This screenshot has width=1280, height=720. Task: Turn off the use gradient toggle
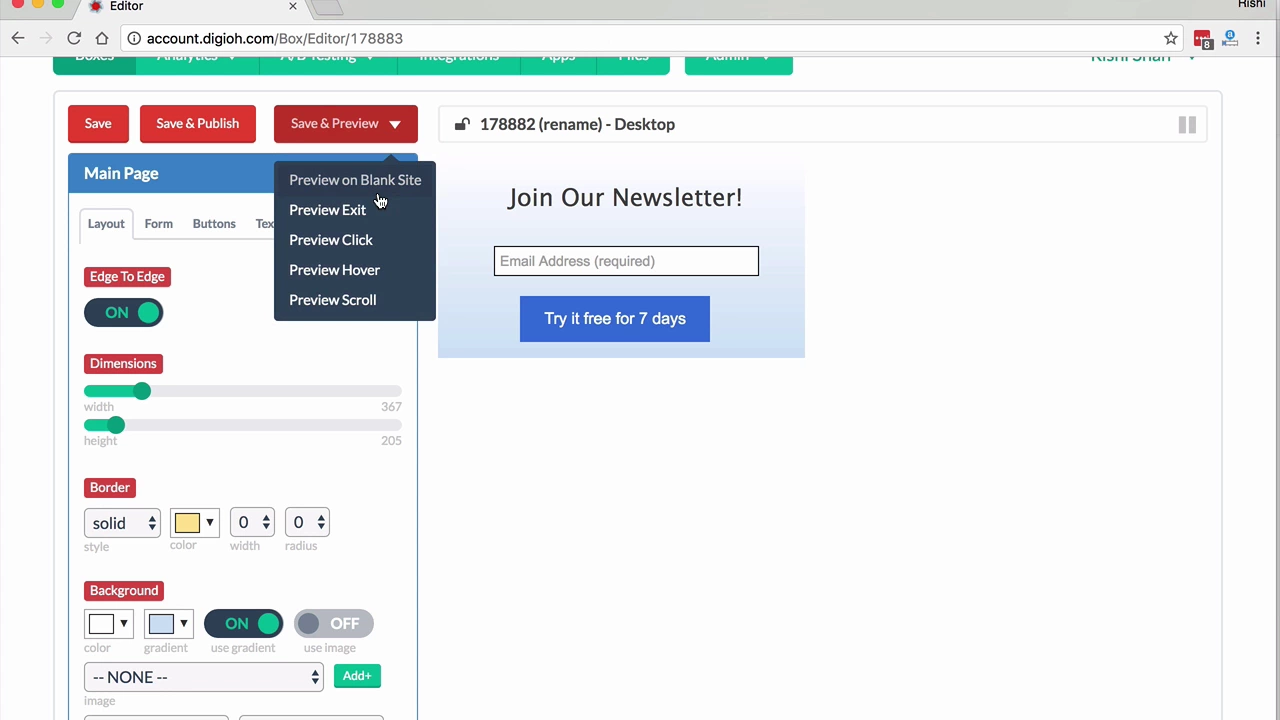243,624
